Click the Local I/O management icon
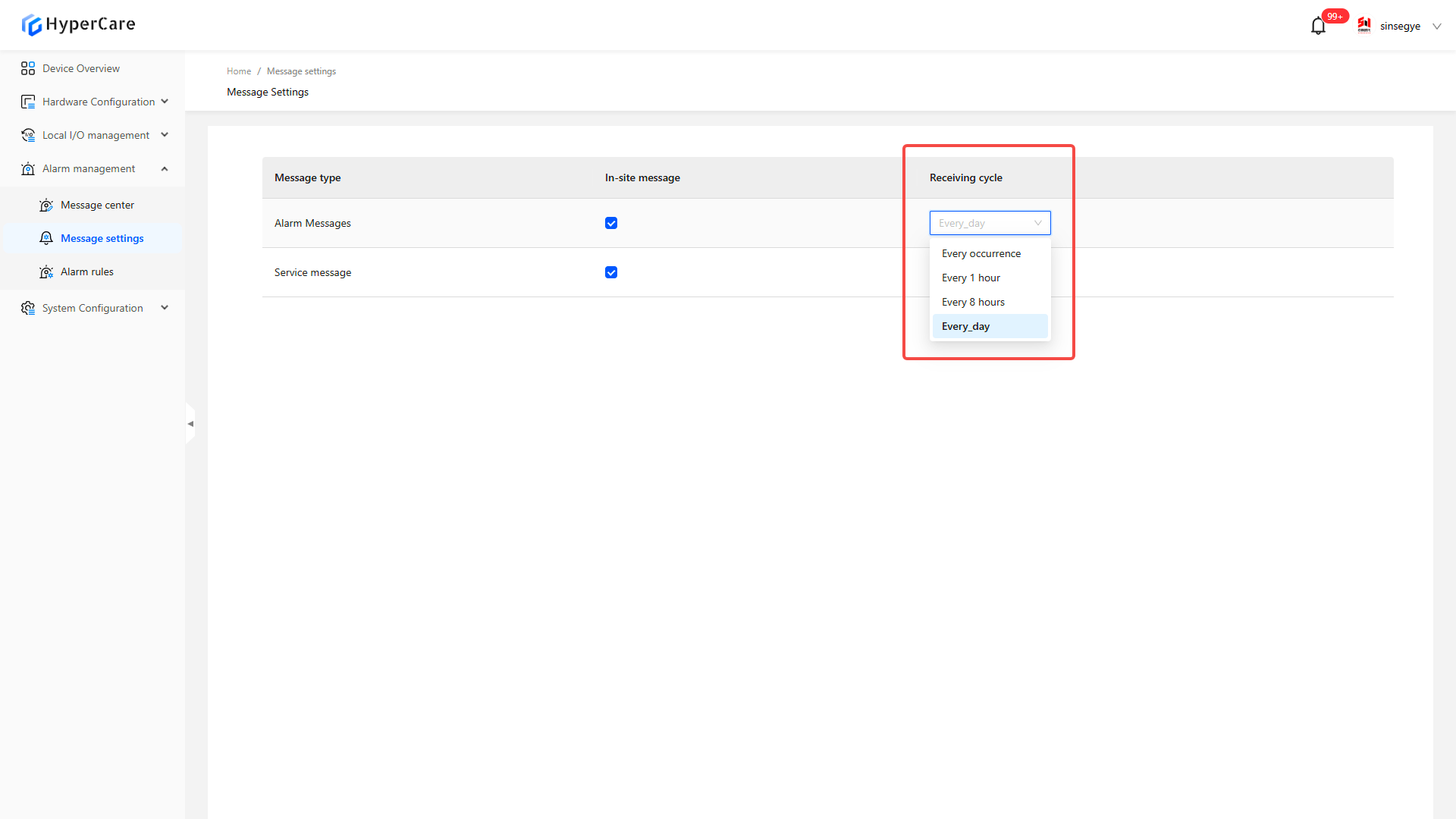Viewport: 1456px width, 819px height. coord(28,135)
